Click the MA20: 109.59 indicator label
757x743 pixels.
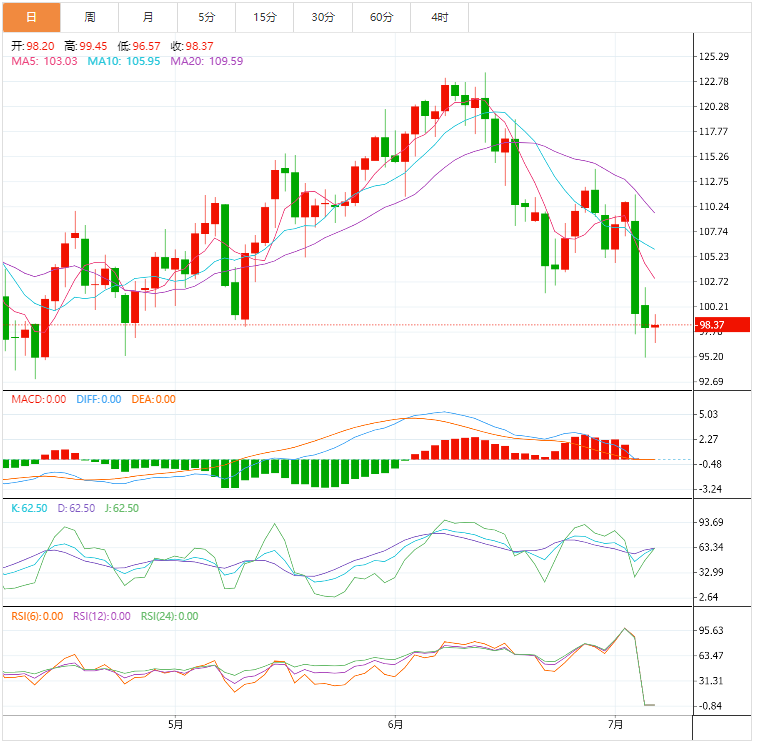[x=207, y=61]
